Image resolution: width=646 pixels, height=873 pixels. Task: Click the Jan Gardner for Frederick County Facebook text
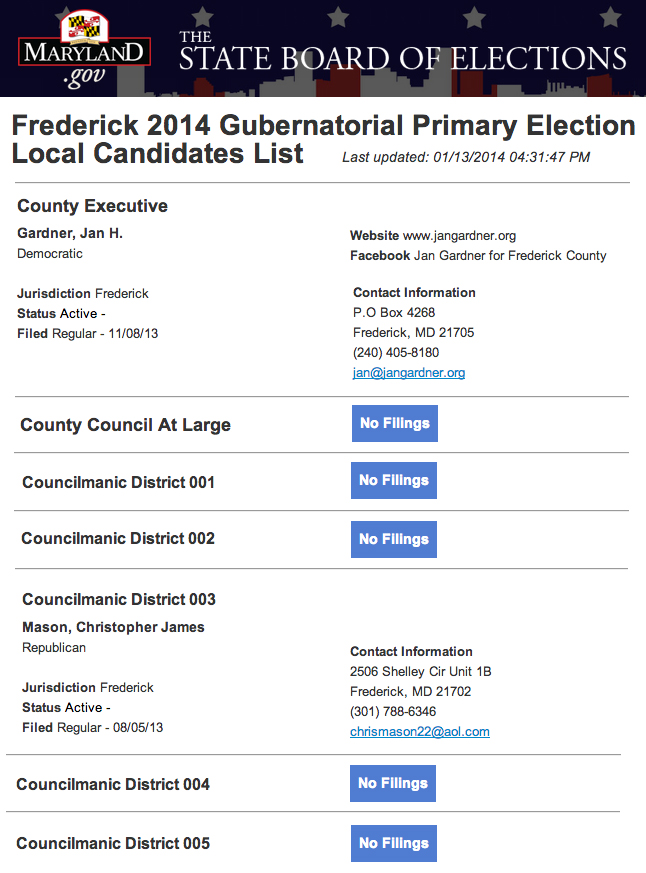510,256
